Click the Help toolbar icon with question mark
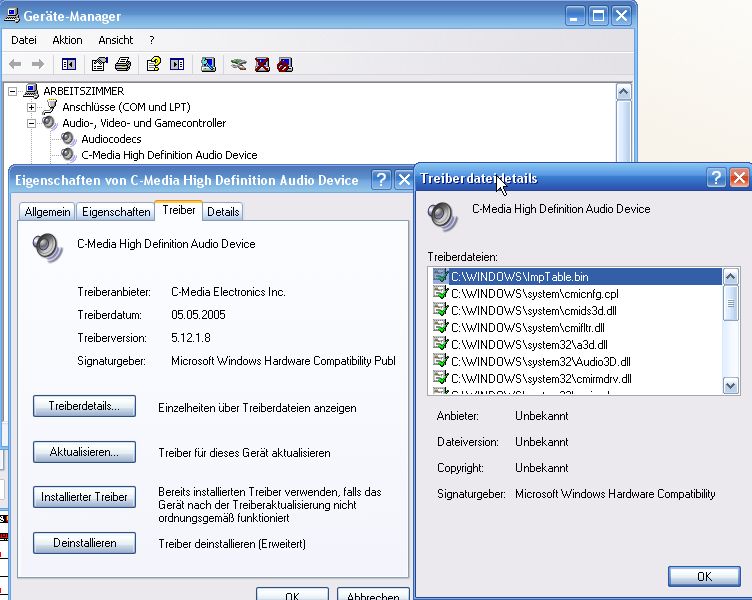 [x=154, y=64]
